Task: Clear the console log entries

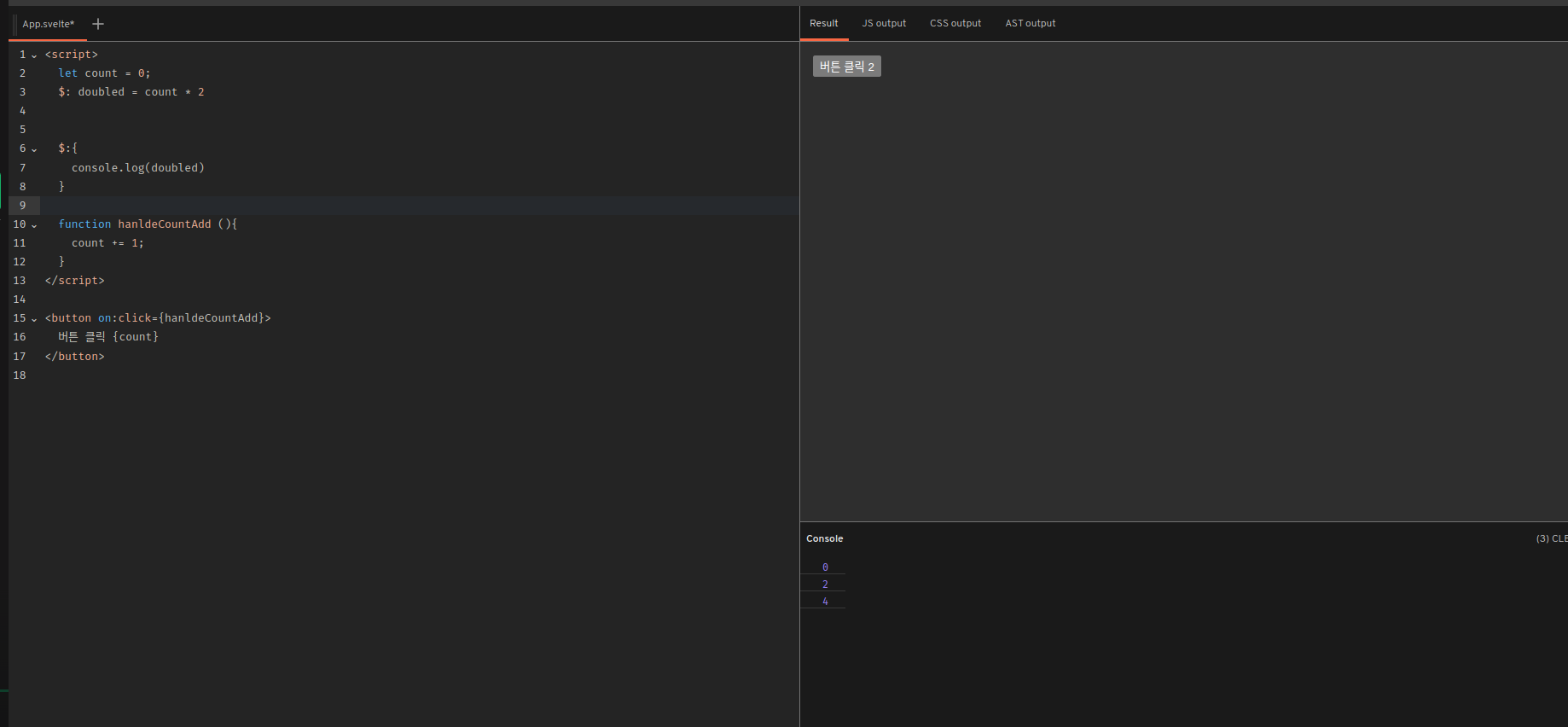Action: click(x=1552, y=538)
